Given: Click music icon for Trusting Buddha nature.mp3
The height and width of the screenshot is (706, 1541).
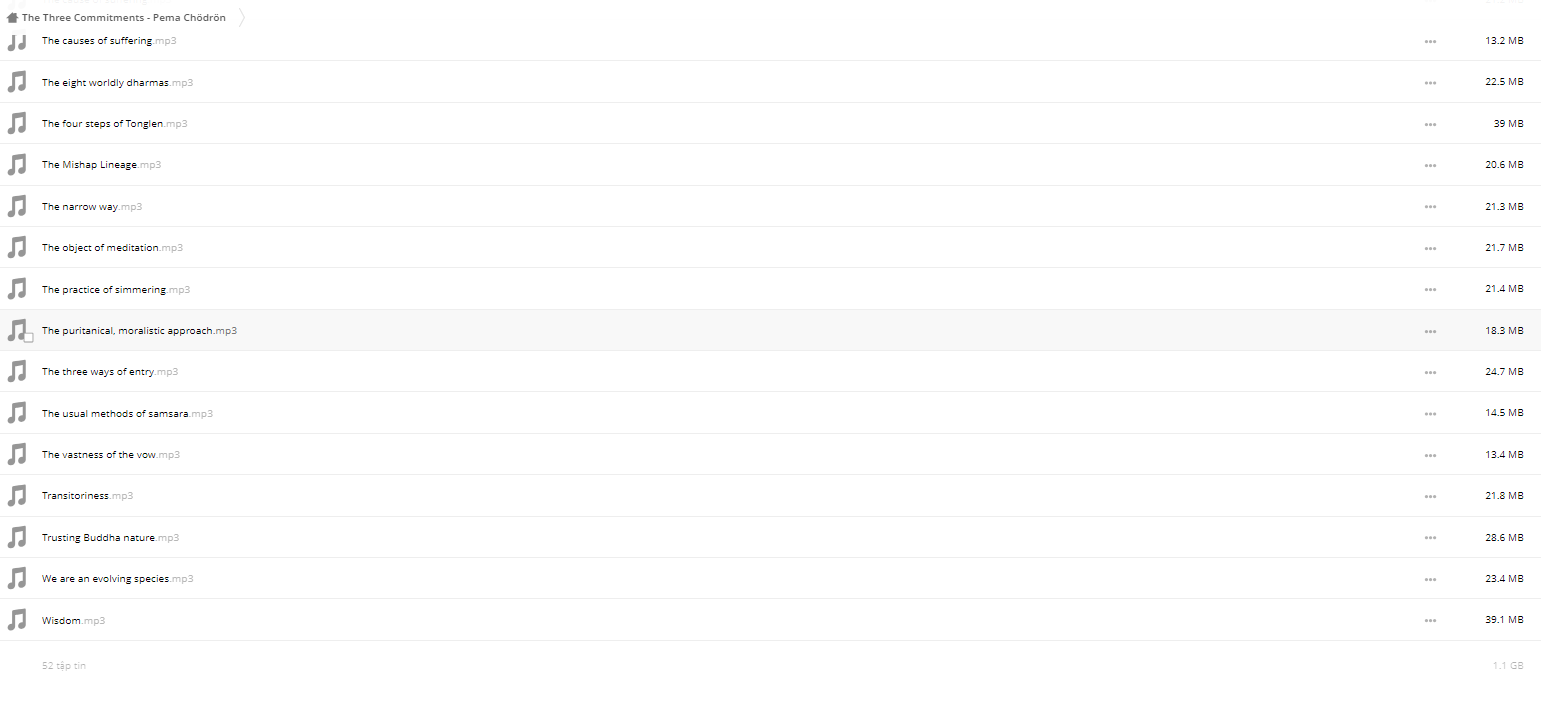Looking at the screenshot, I should [17, 537].
